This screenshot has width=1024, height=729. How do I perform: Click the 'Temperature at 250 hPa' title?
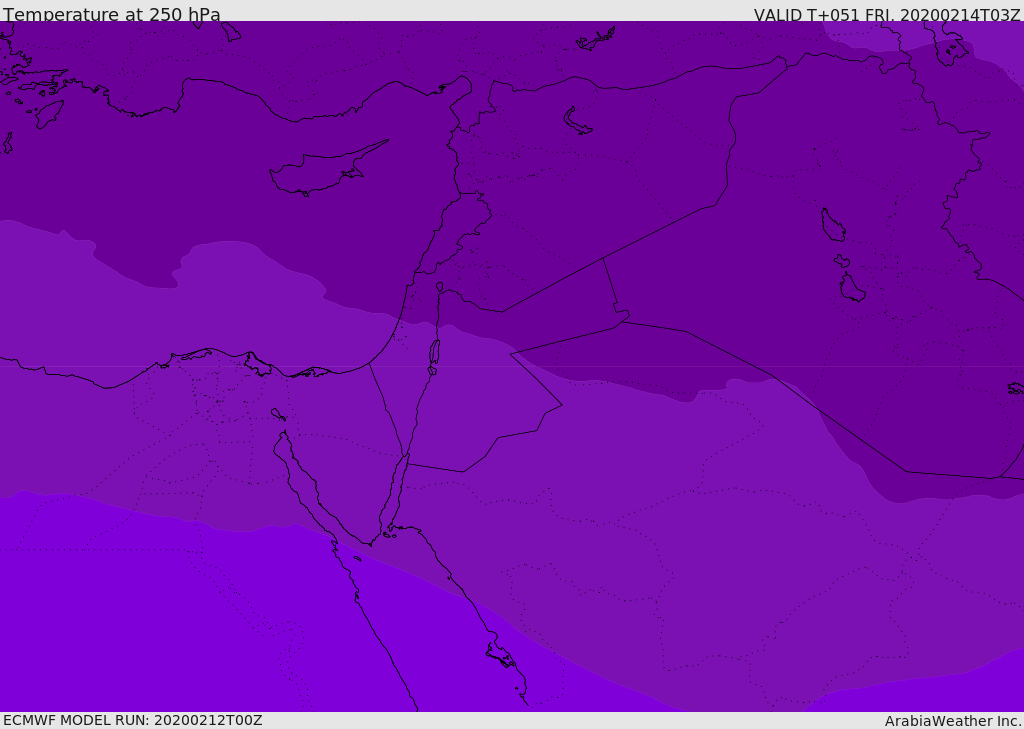point(112,15)
